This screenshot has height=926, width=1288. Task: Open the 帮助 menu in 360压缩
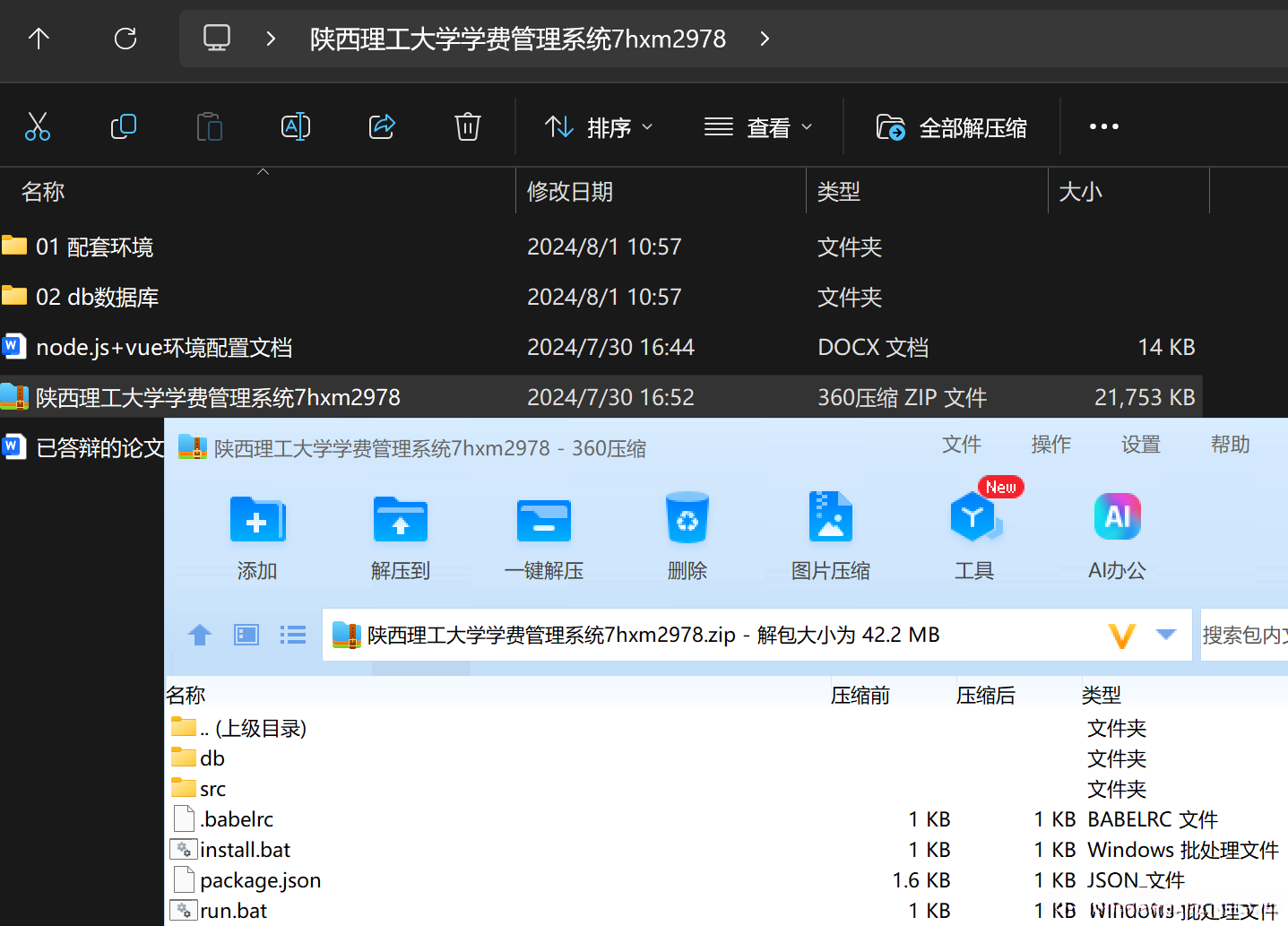pos(1231,445)
